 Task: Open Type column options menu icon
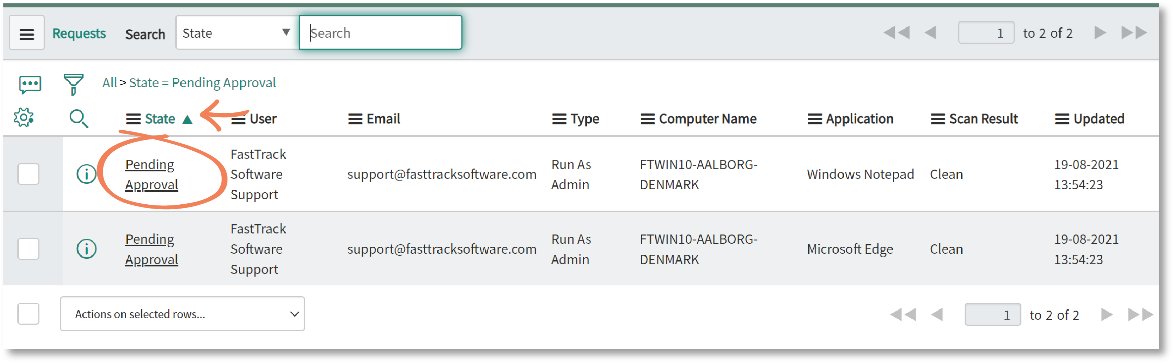click(x=560, y=119)
